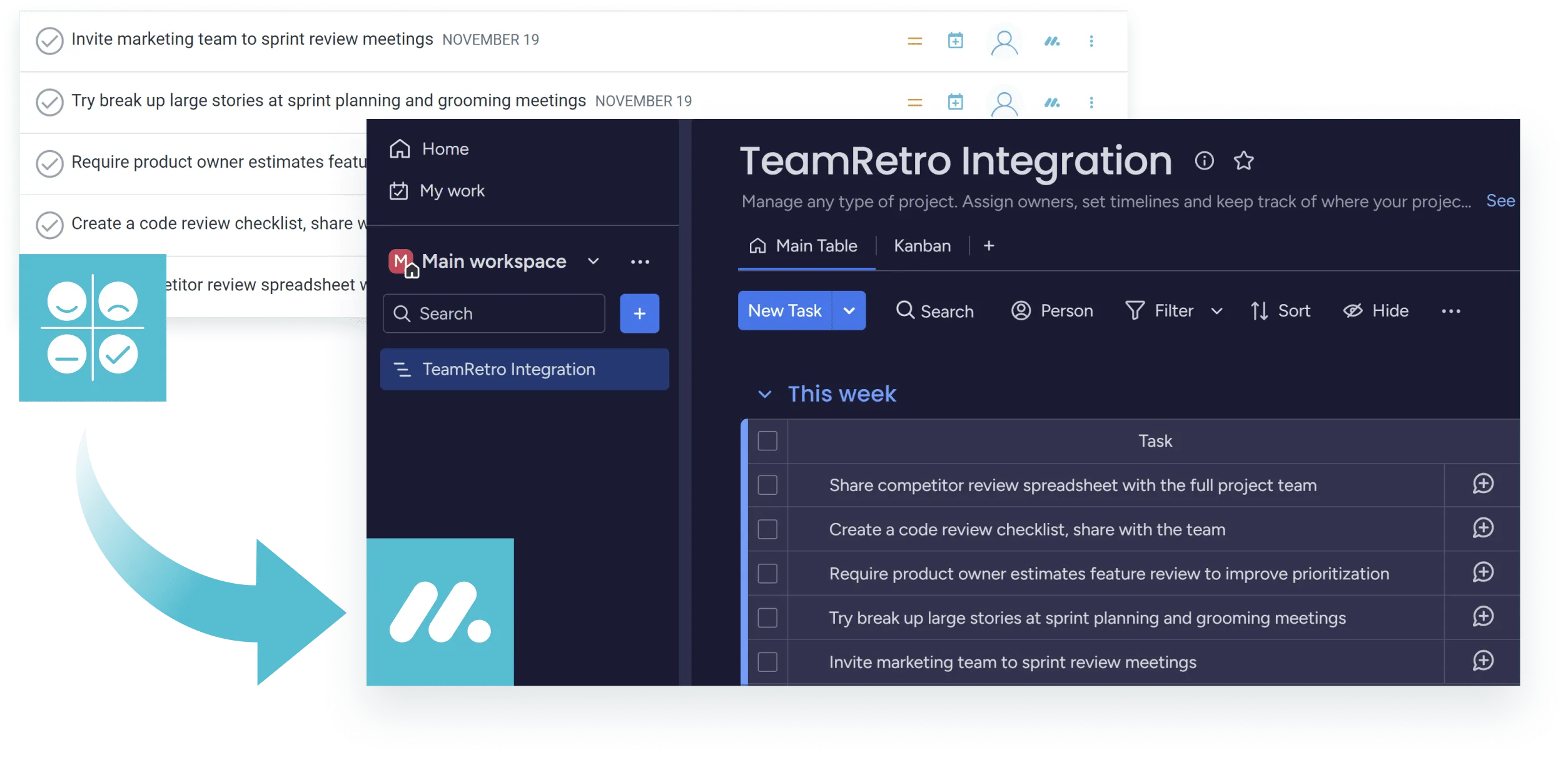Mark 'Require product owner estimates' action complete
Viewport: 1568px width, 757px height.
(49, 164)
